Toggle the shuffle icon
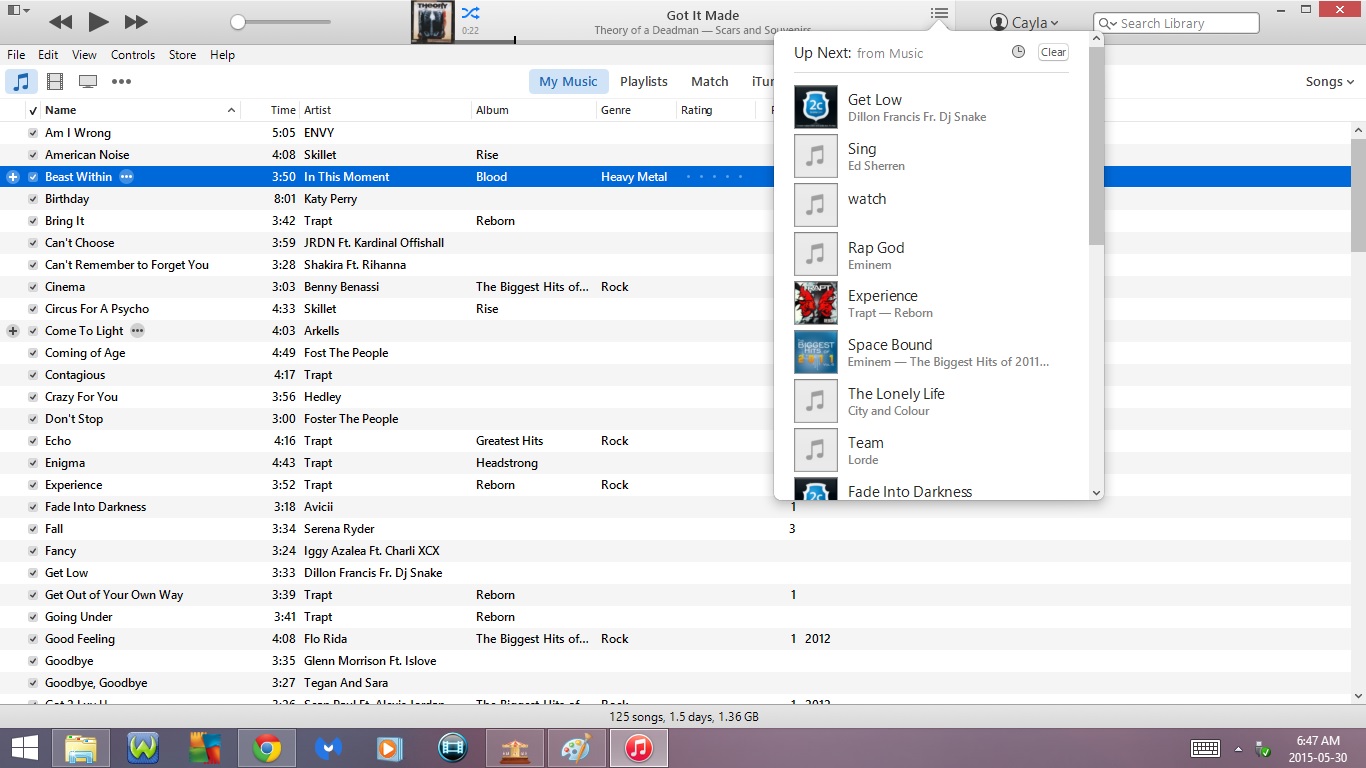 click(x=470, y=13)
